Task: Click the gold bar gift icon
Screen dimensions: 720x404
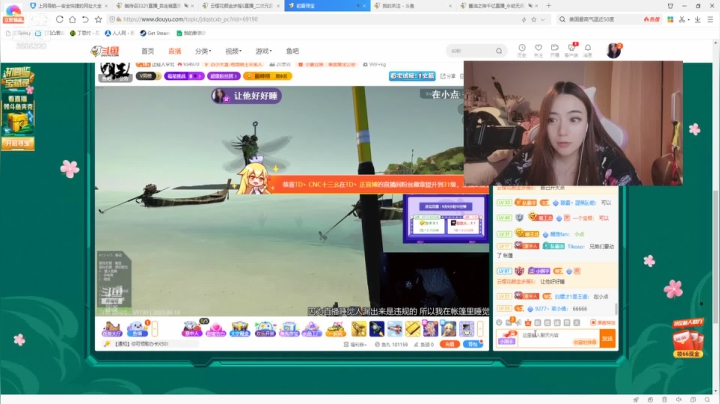Action: pos(412,328)
